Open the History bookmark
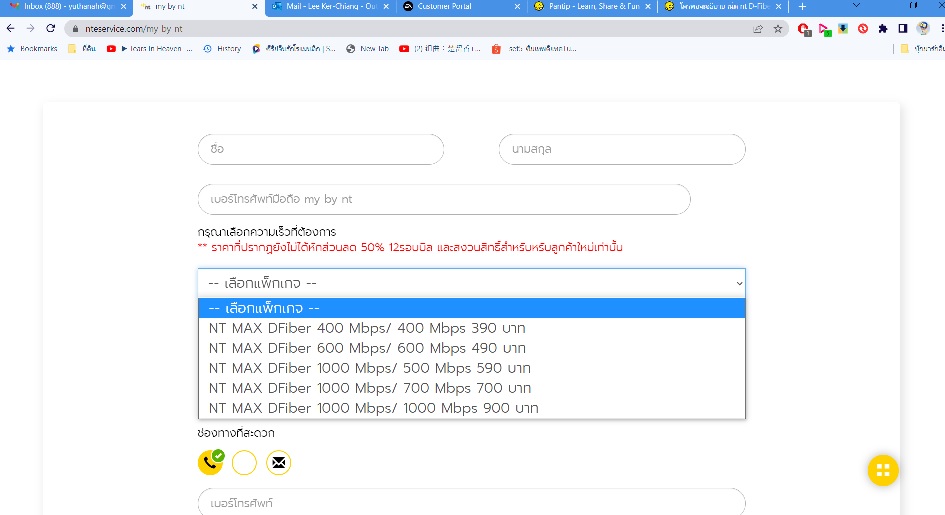945x515 pixels. point(222,49)
